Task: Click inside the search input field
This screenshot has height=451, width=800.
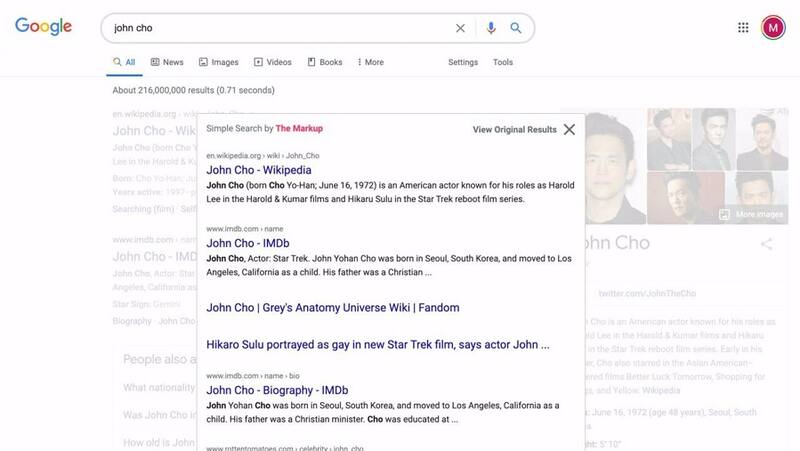Action: [x=280, y=28]
